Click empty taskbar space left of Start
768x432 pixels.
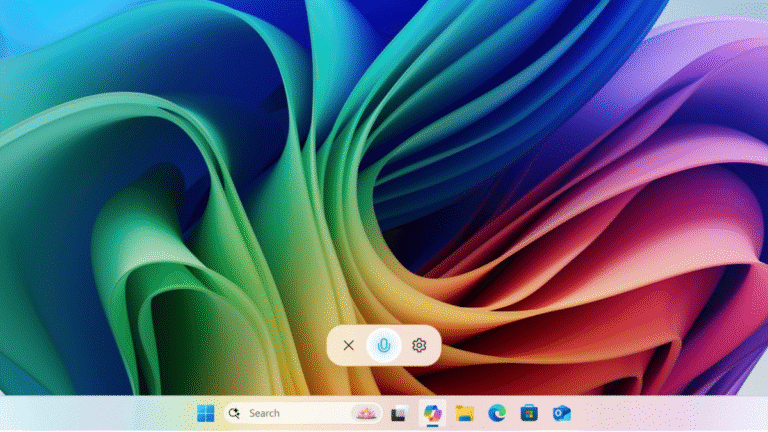point(100,413)
